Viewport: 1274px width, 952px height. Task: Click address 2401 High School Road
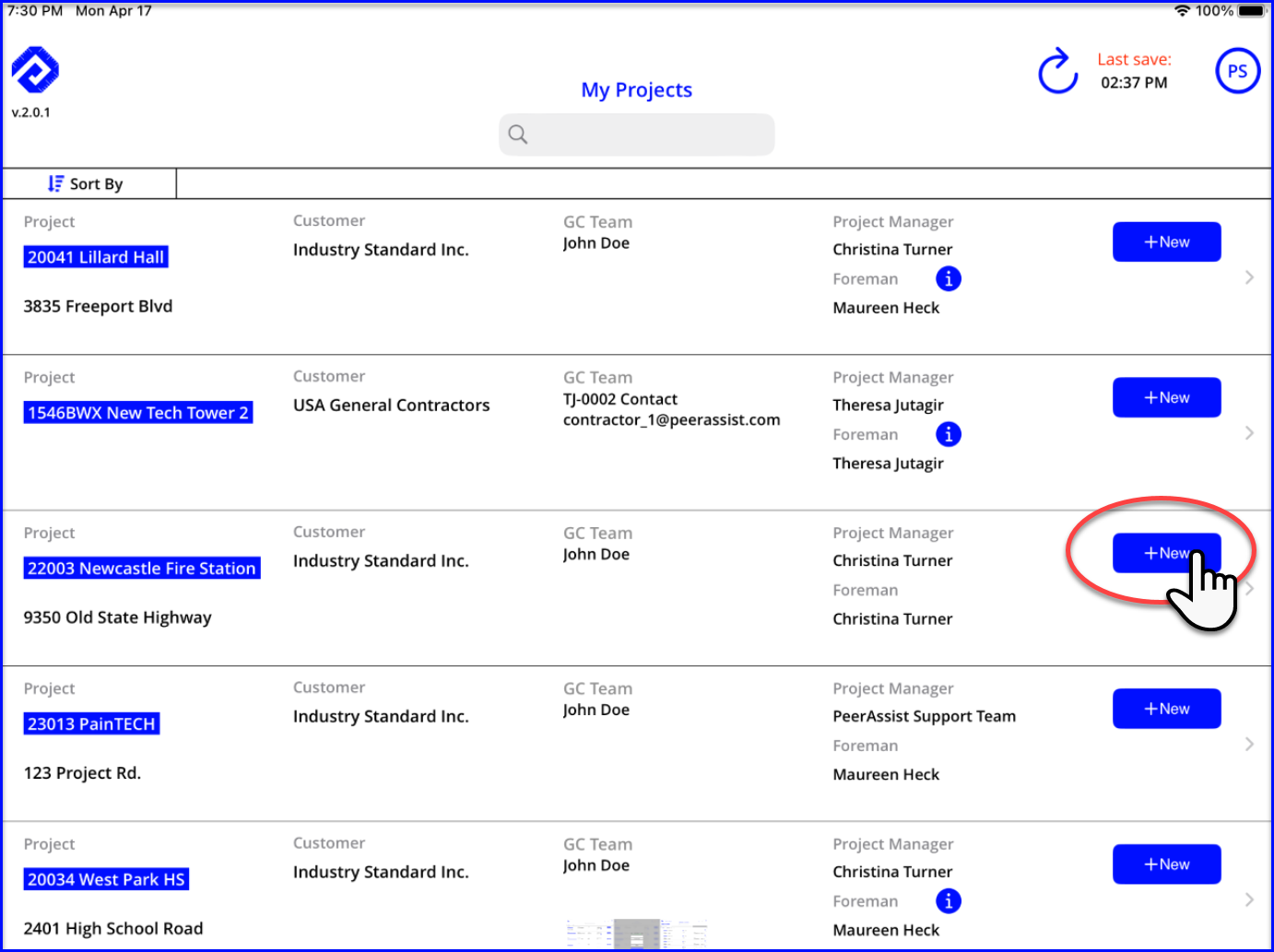(113, 929)
